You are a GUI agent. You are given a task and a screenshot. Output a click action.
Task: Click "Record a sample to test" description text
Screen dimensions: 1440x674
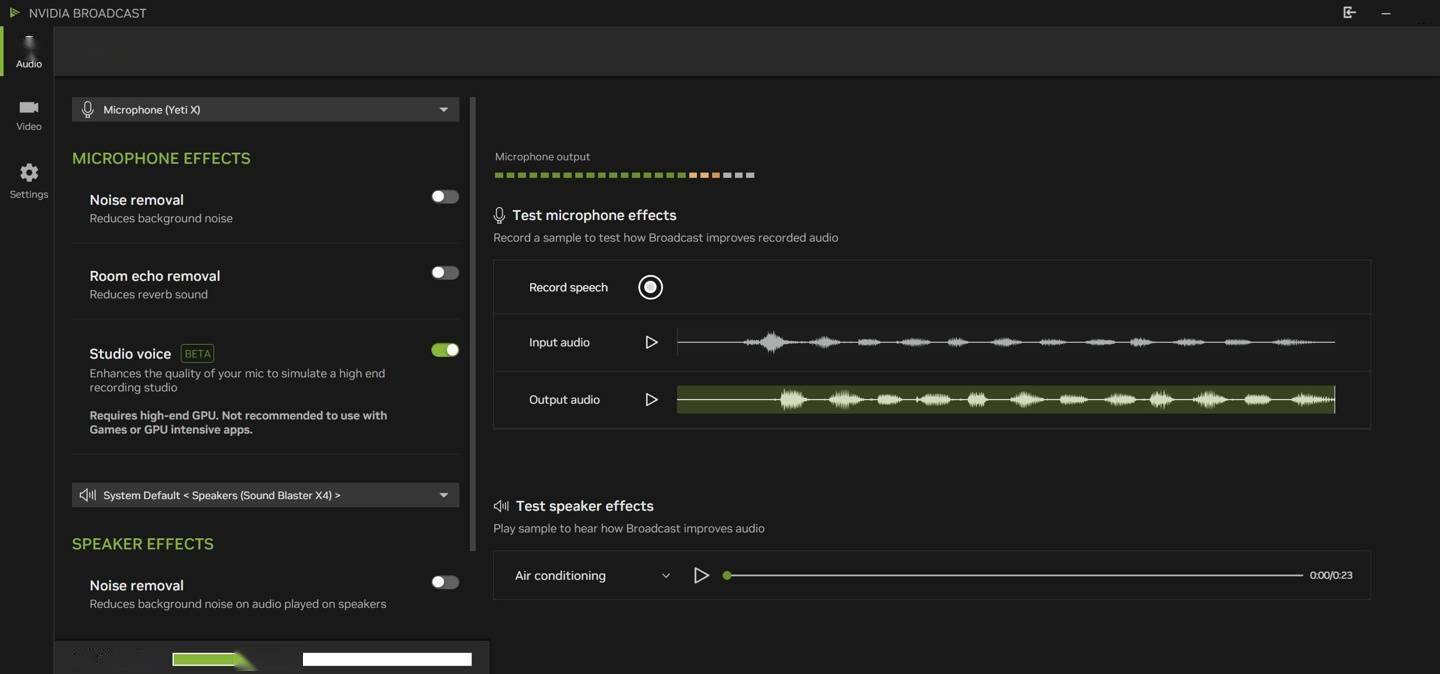(x=666, y=238)
